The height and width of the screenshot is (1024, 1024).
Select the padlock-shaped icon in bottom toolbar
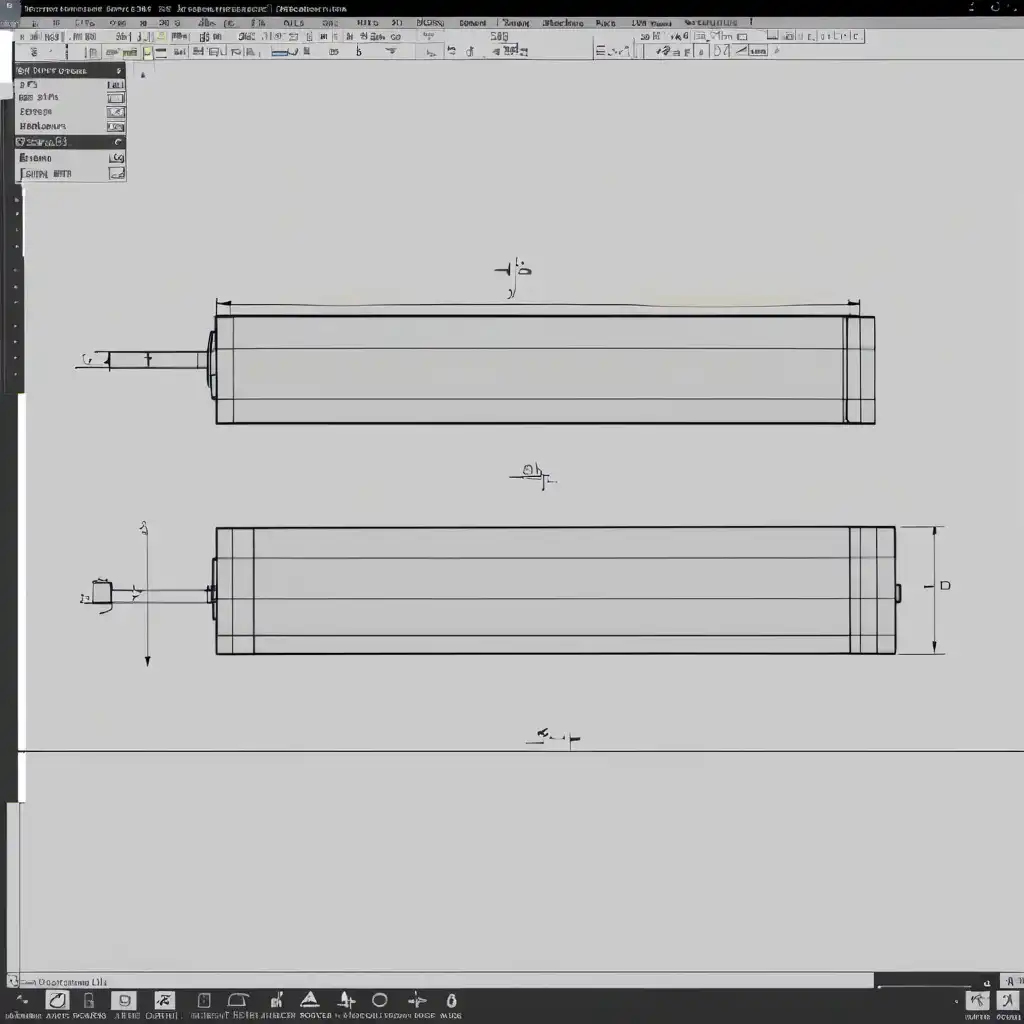point(89,1000)
